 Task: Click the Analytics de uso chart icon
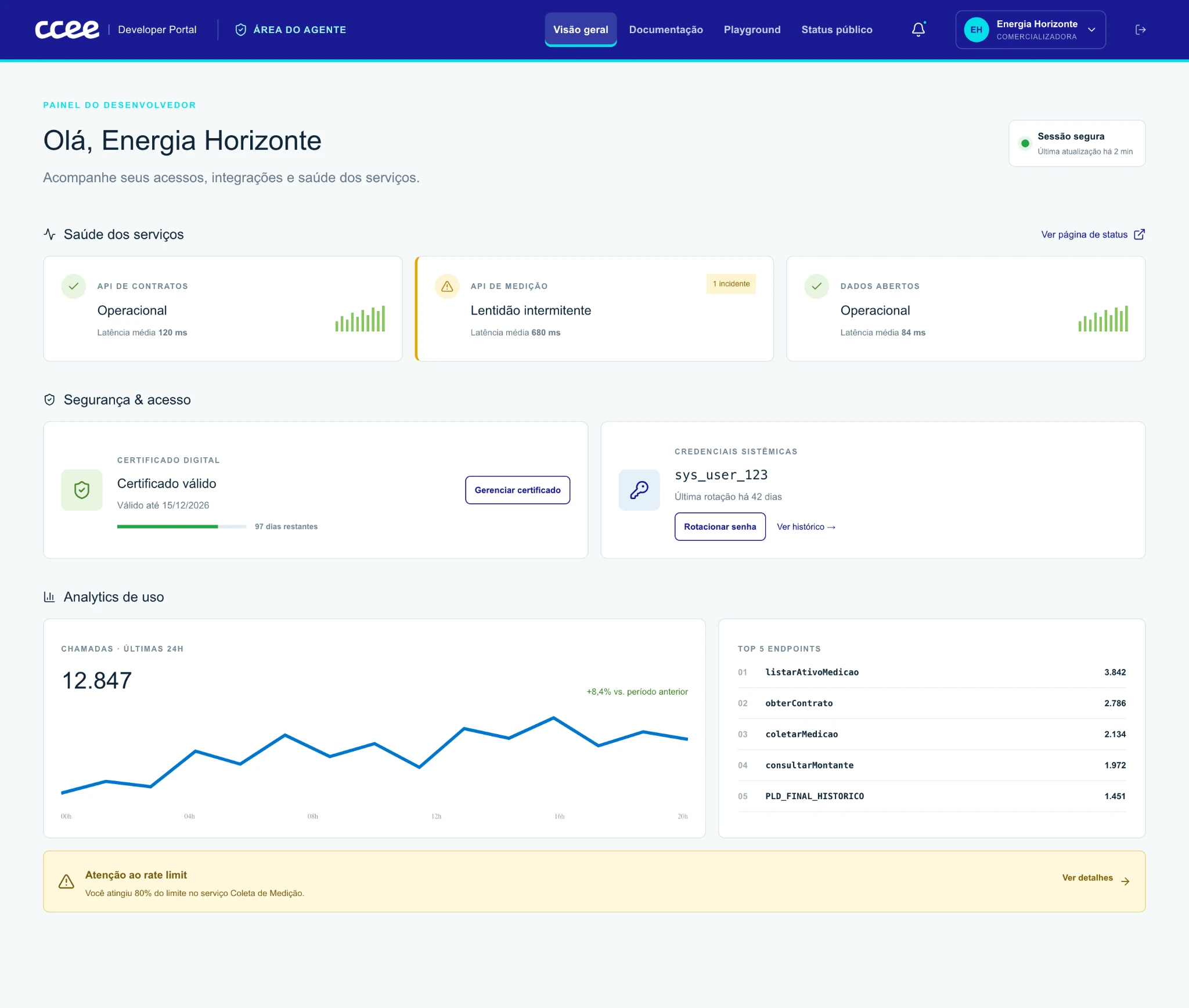[x=49, y=597]
